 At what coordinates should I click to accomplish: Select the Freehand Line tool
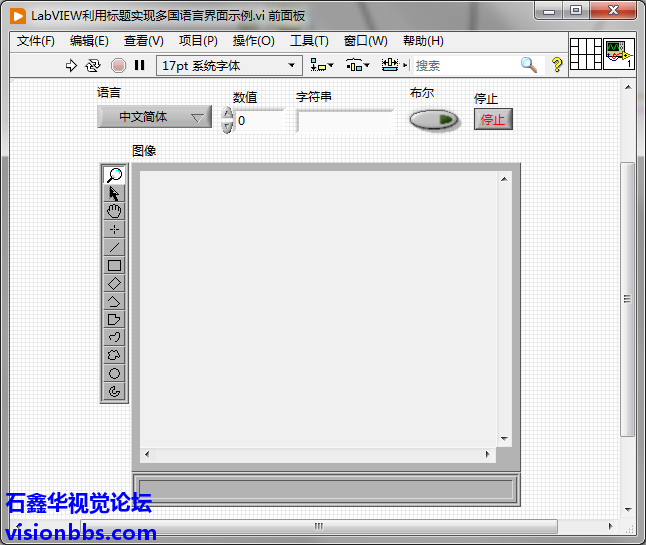pos(114,337)
